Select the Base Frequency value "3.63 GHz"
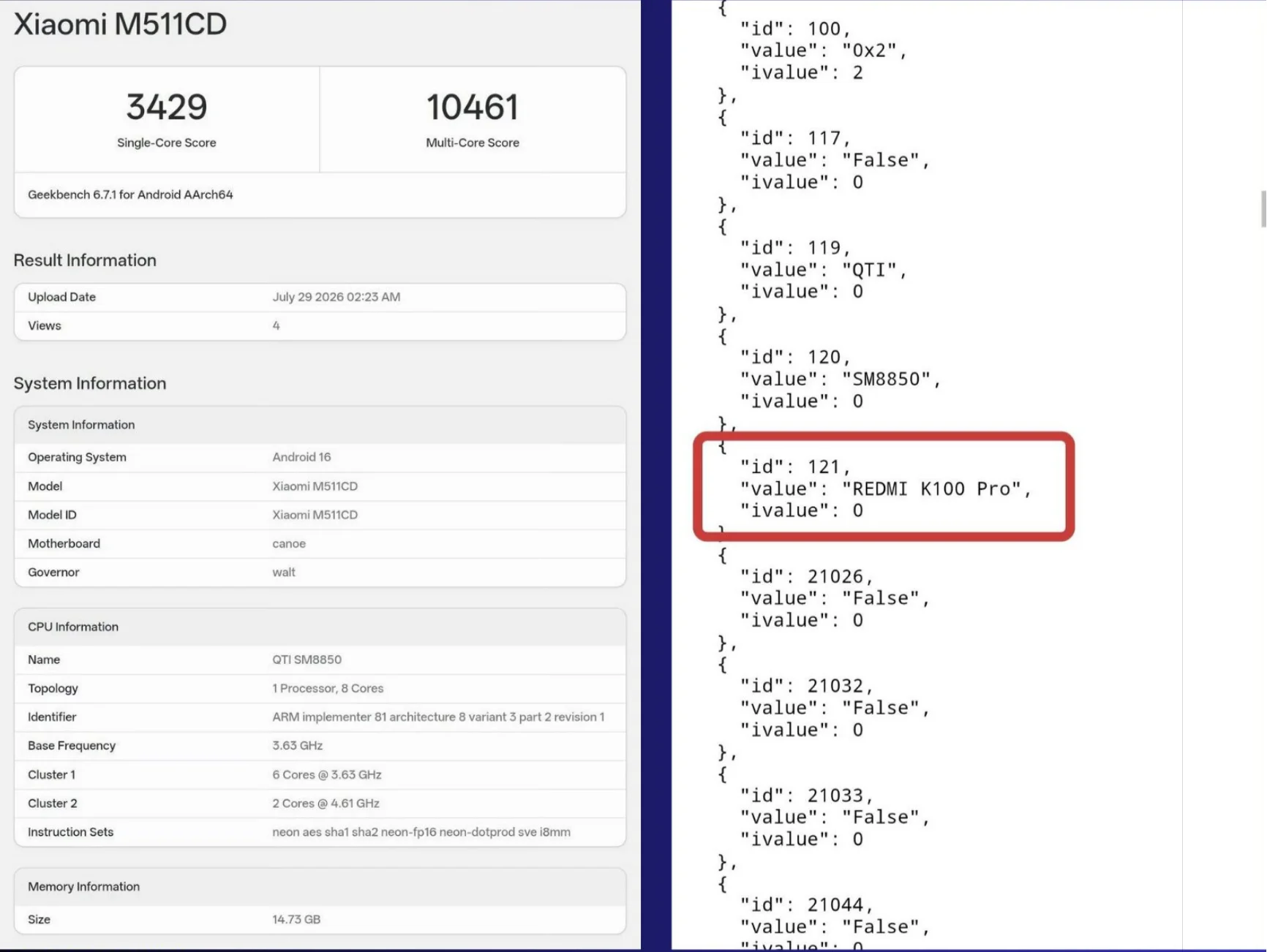Image resolution: width=1267 pixels, height=952 pixels. [x=298, y=746]
